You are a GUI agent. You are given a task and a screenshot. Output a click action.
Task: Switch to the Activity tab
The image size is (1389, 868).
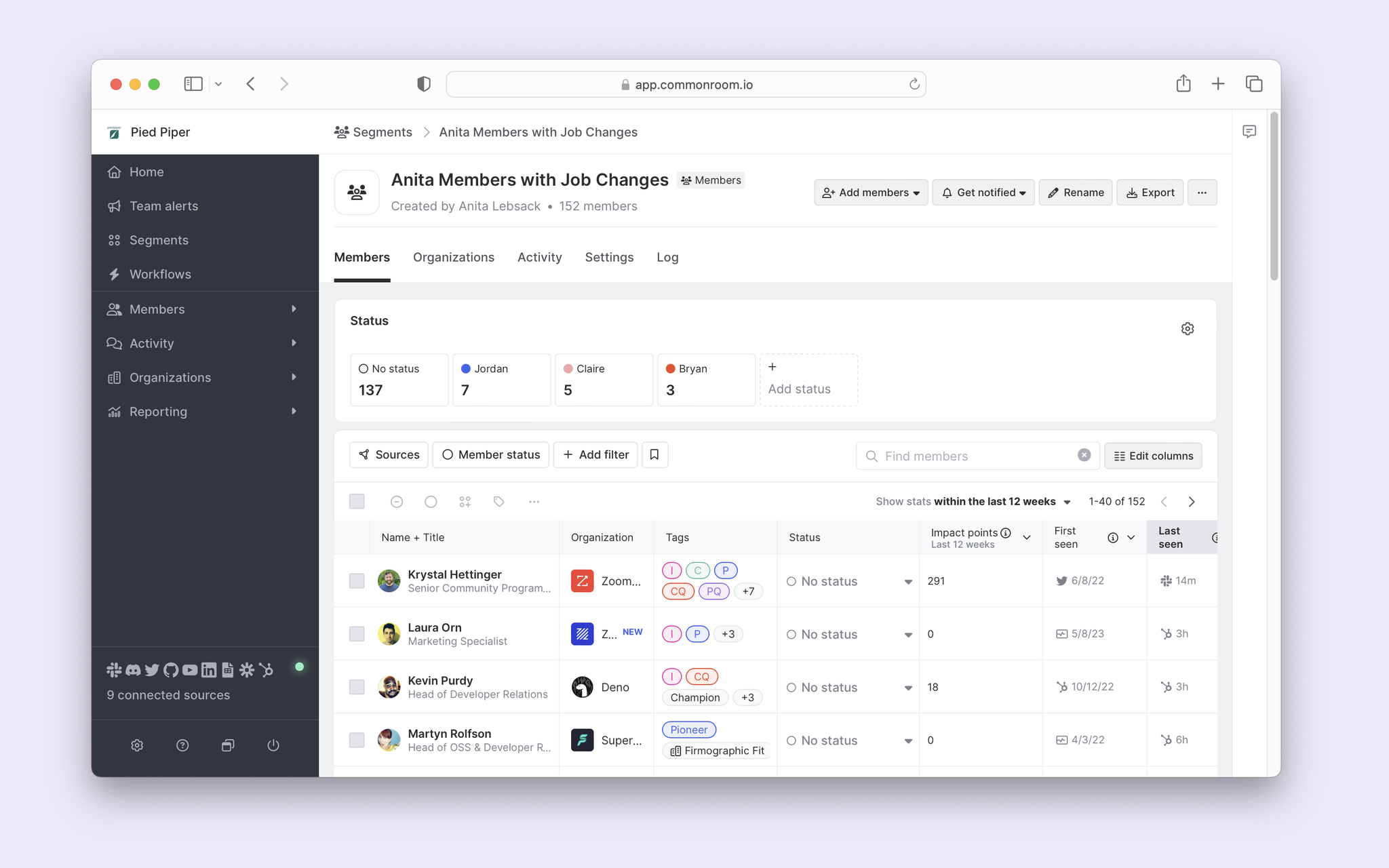click(x=539, y=257)
